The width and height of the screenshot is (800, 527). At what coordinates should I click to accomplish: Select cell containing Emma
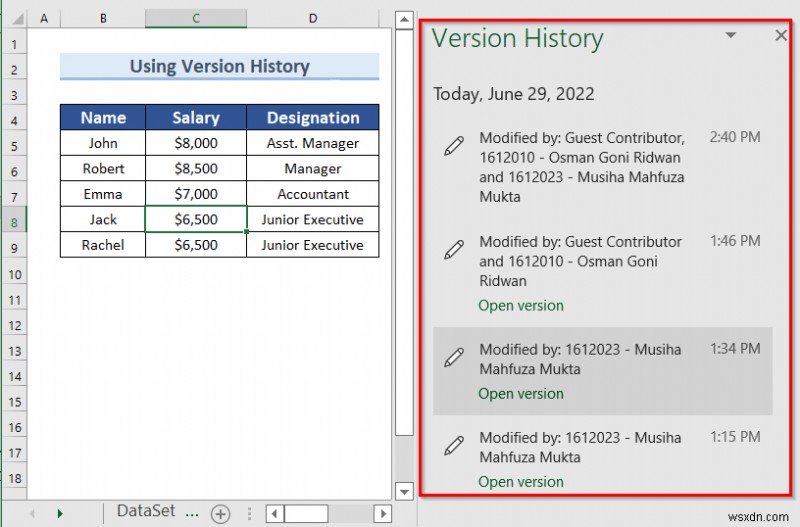tap(103, 194)
